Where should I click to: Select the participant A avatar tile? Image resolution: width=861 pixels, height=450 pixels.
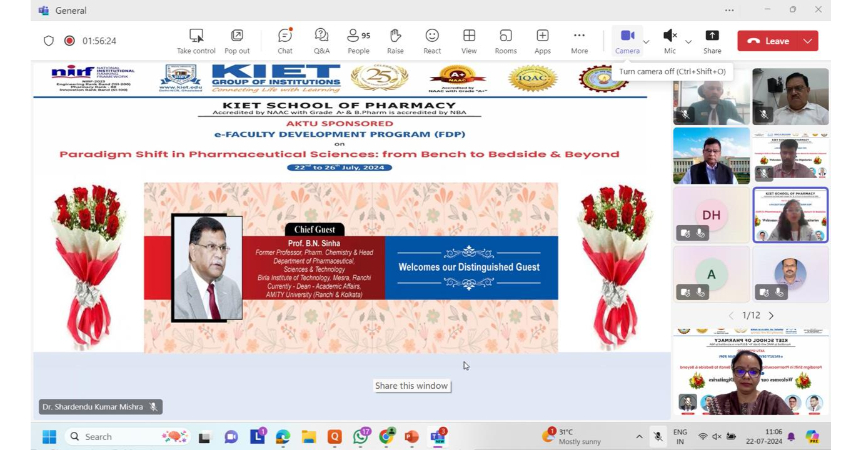click(712, 274)
